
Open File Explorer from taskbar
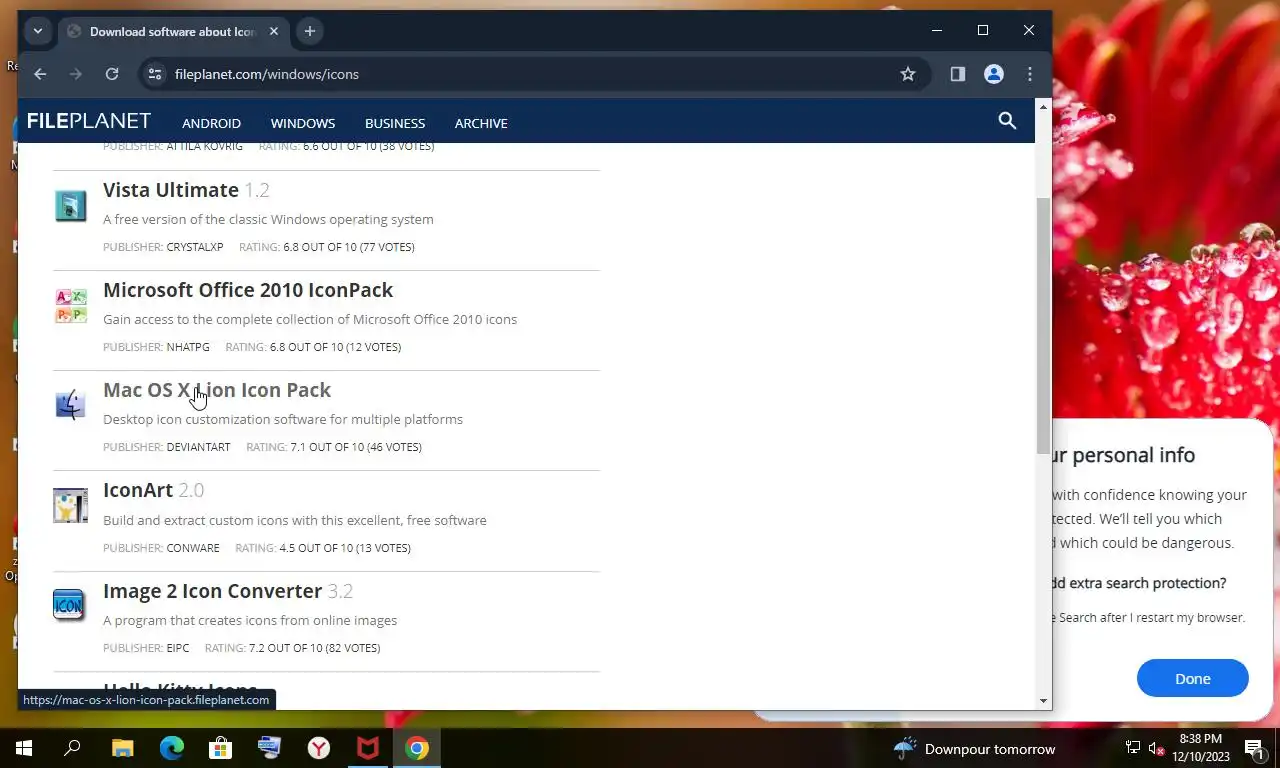pyautogui.click(x=122, y=748)
